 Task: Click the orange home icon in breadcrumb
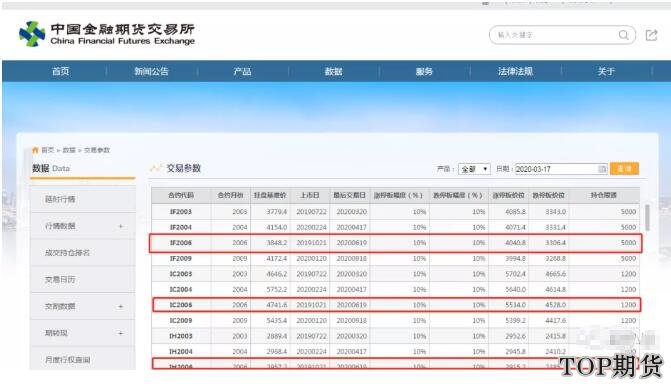point(35,150)
